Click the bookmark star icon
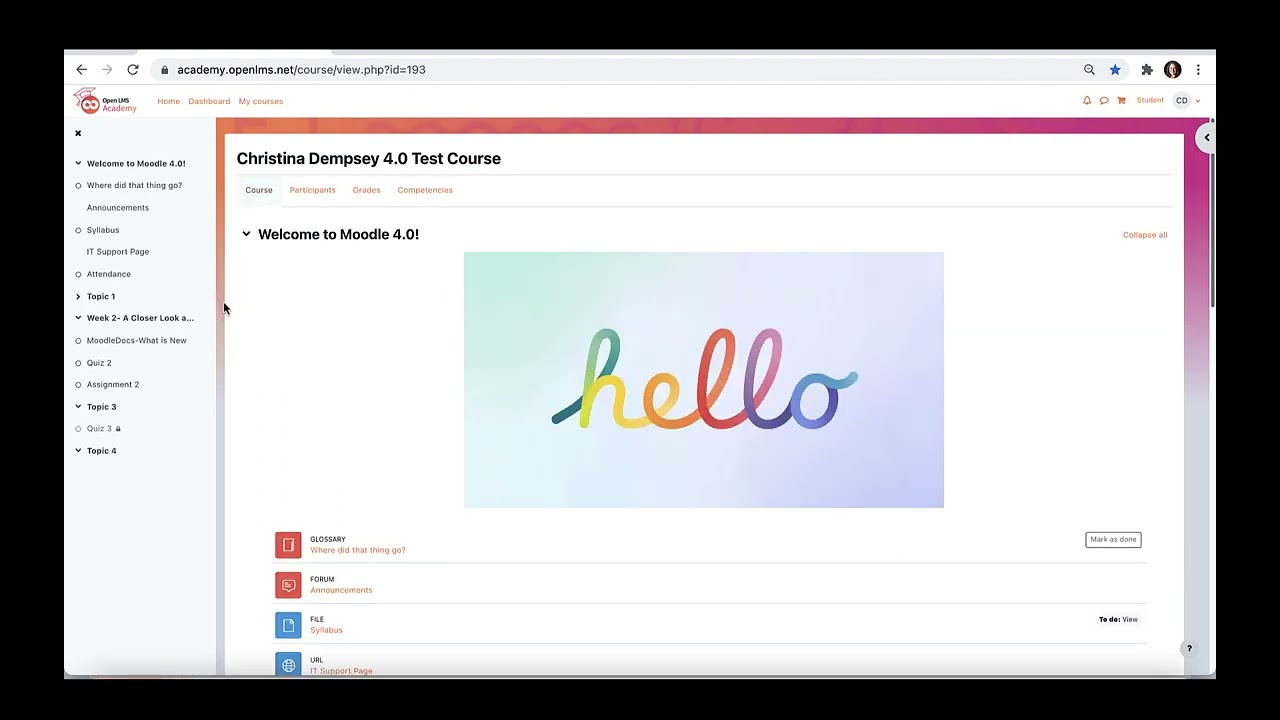Screen dimensions: 1280x720 1115,70
